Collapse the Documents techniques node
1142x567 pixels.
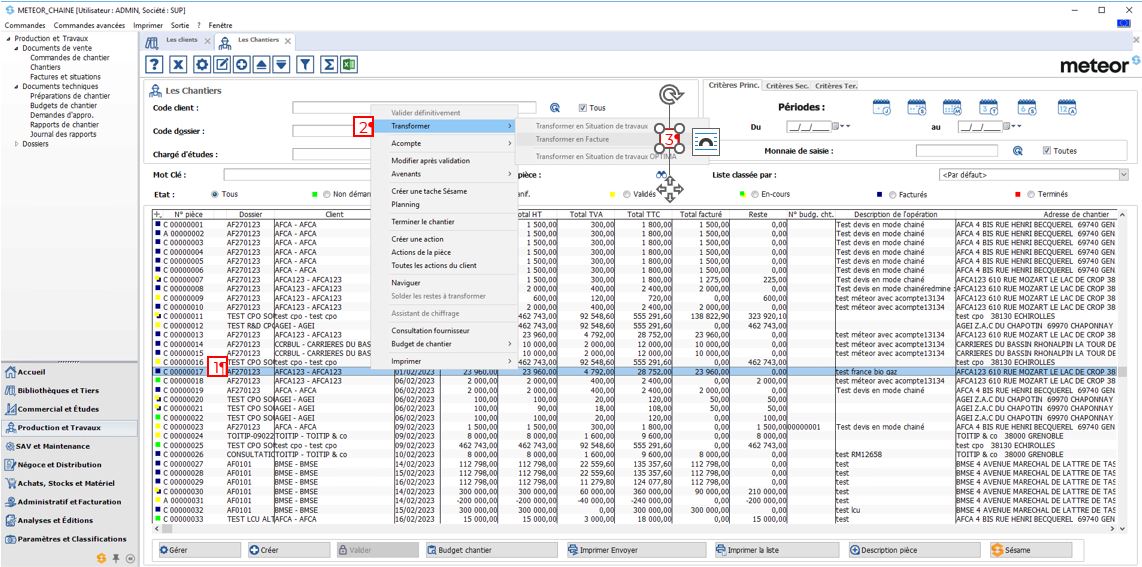pyautogui.click(x=16, y=87)
